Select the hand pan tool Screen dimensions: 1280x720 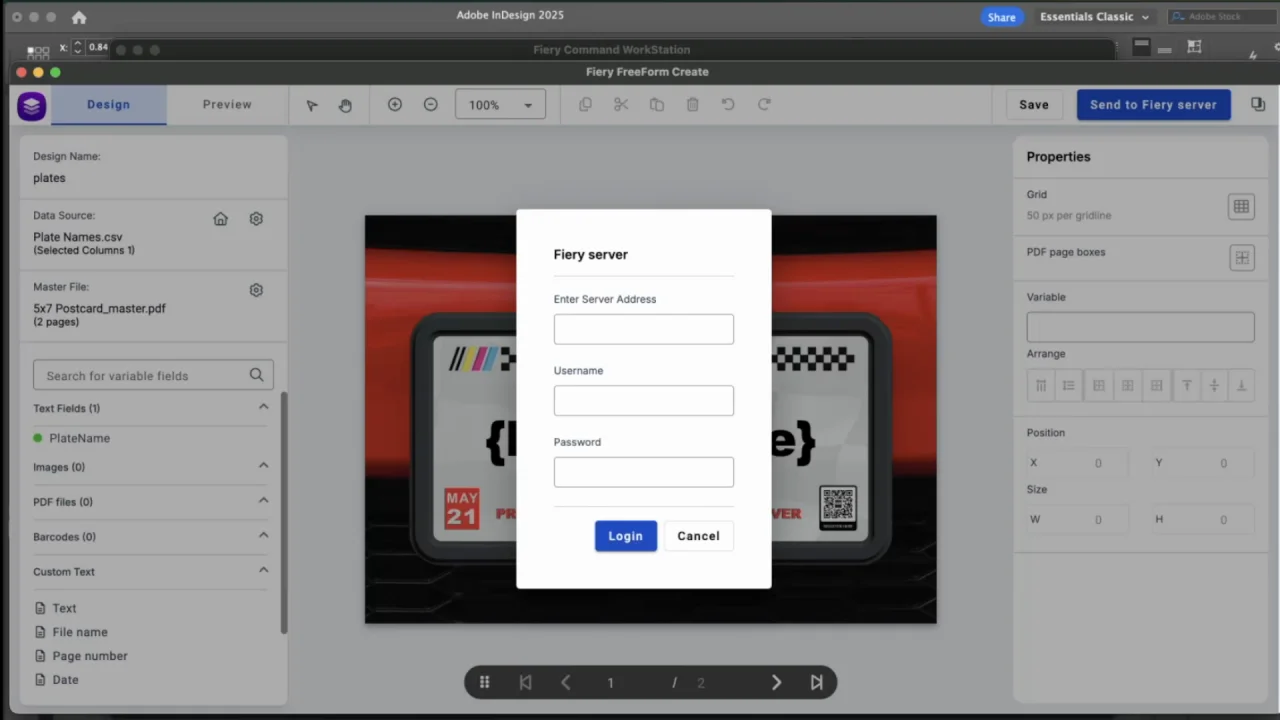(x=345, y=105)
